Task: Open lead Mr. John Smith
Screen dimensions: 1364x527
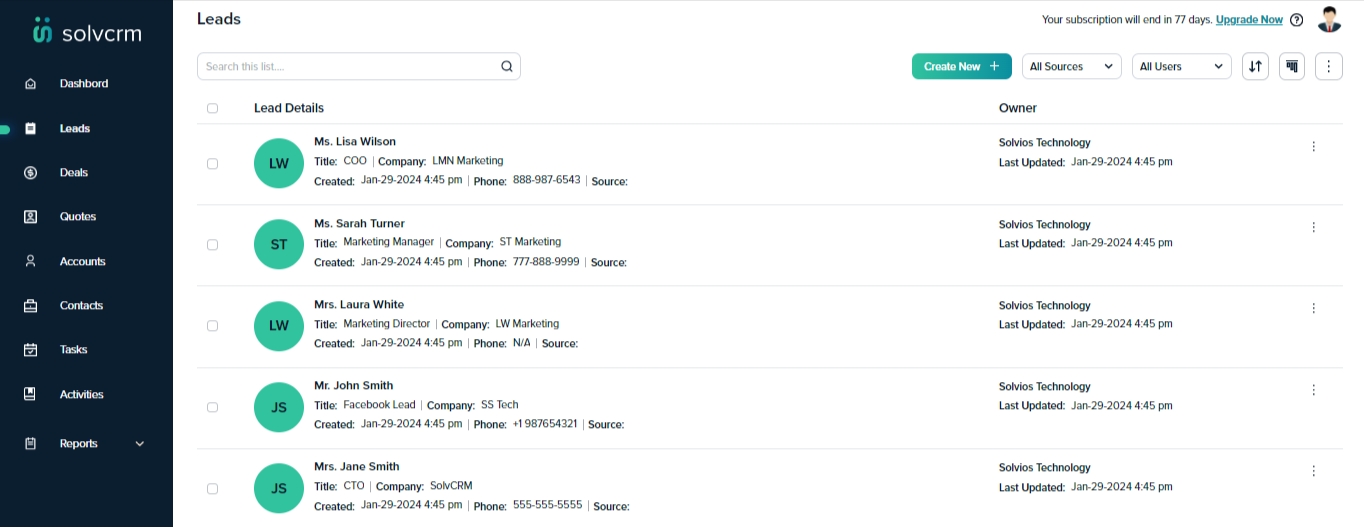Action: tap(354, 386)
